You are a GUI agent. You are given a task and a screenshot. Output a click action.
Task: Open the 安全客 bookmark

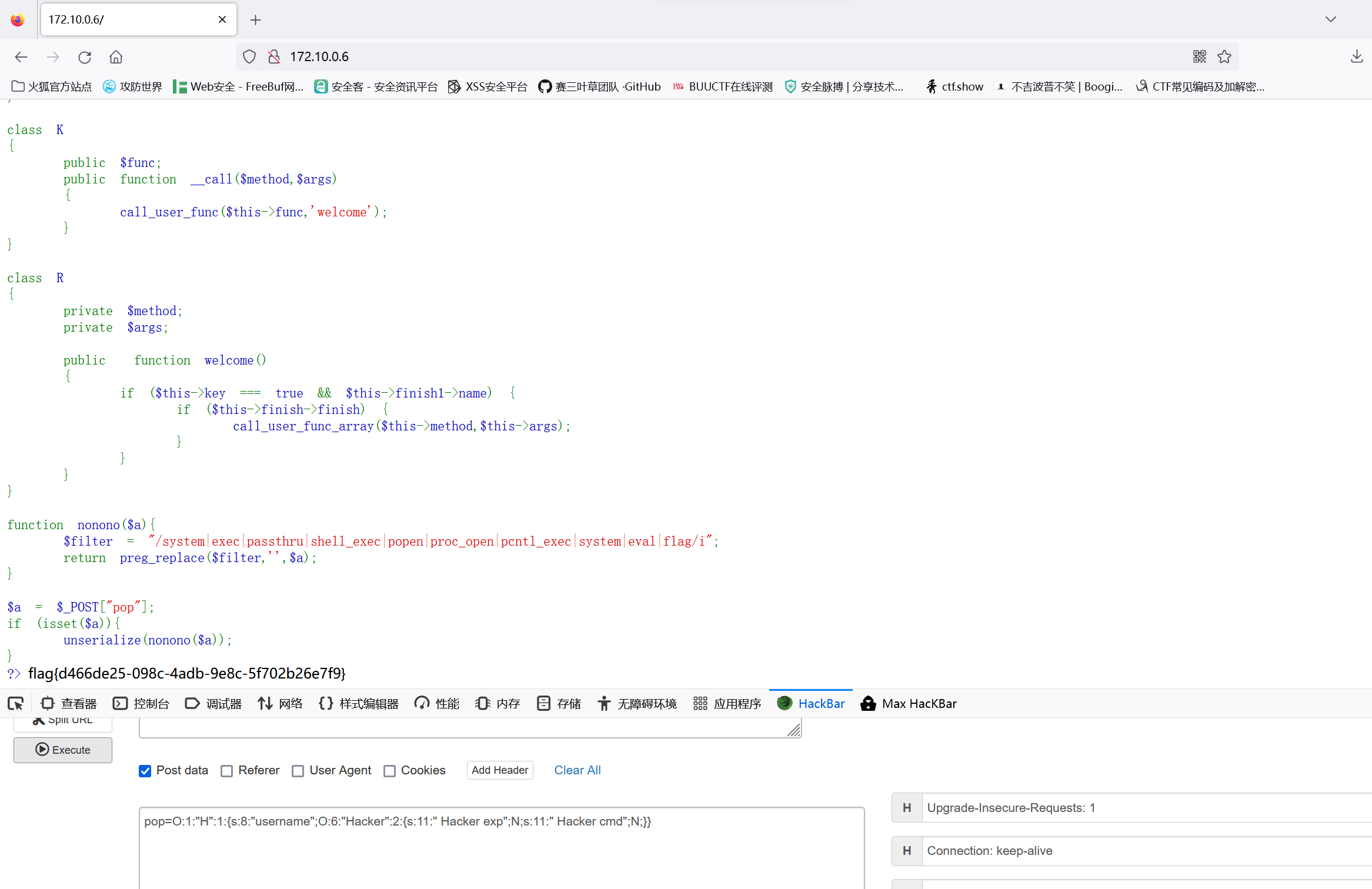point(376,86)
